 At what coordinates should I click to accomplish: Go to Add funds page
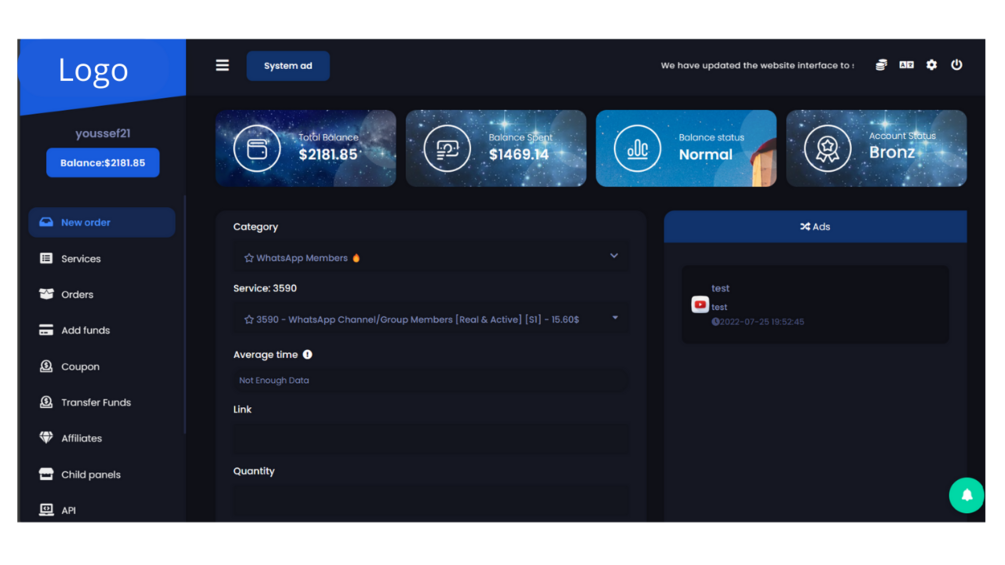(x=85, y=331)
